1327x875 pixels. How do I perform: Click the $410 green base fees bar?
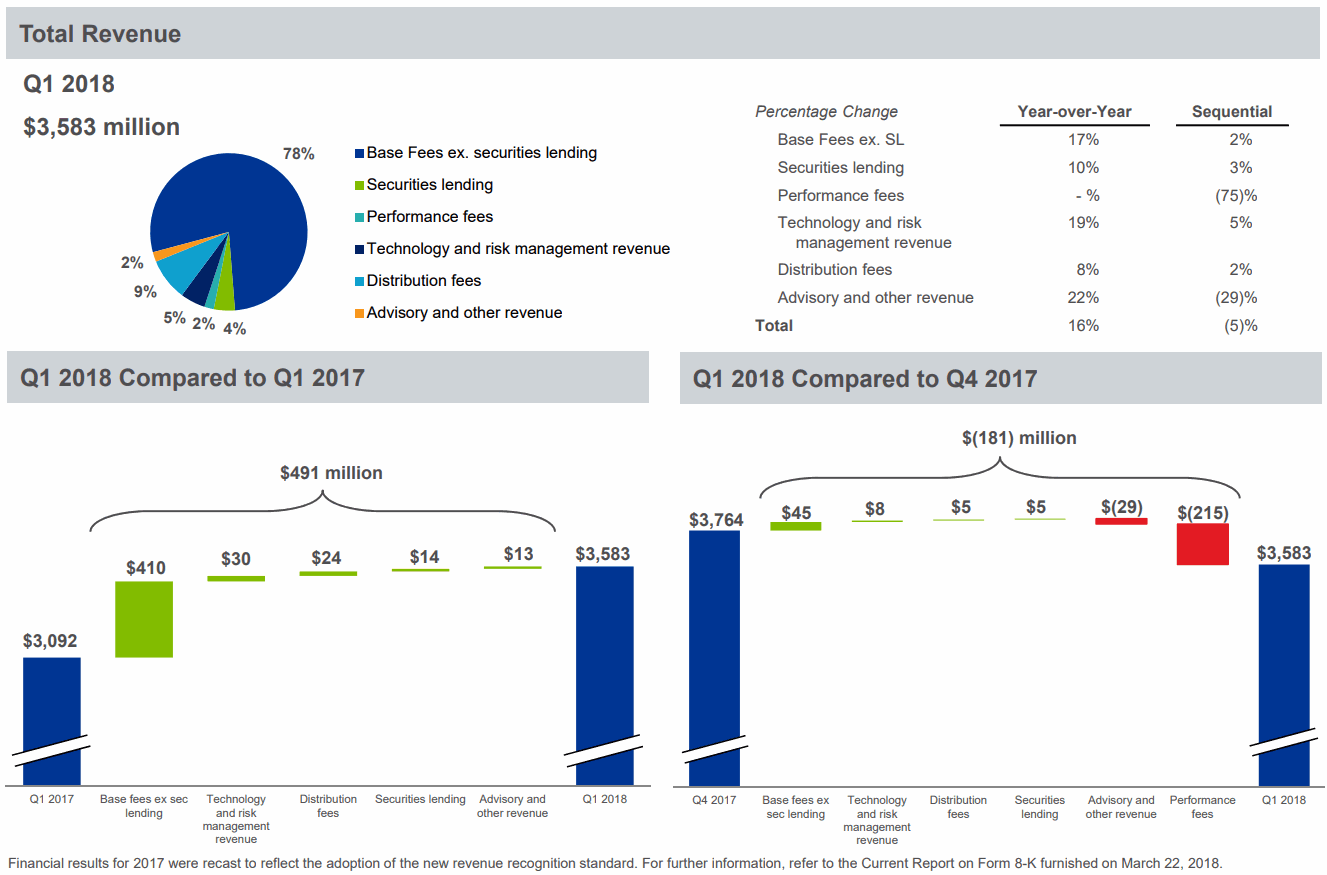click(x=144, y=619)
